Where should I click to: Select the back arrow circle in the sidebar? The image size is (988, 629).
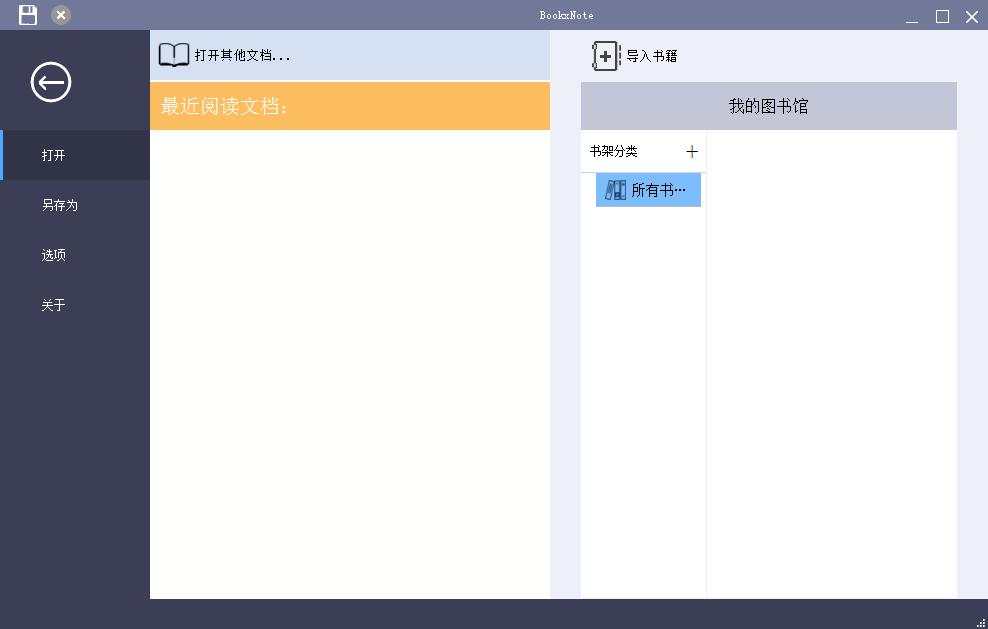click(x=50, y=83)
